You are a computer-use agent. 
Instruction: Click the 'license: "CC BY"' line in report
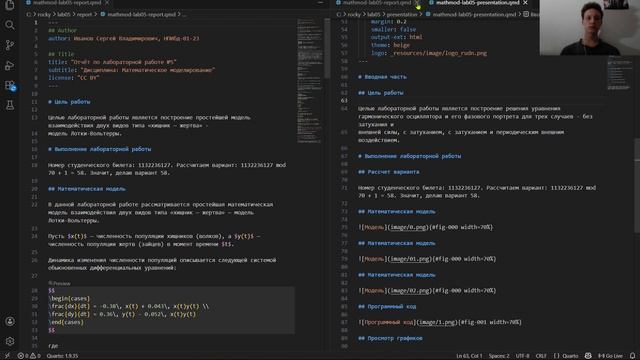click(x=74, y=78)
